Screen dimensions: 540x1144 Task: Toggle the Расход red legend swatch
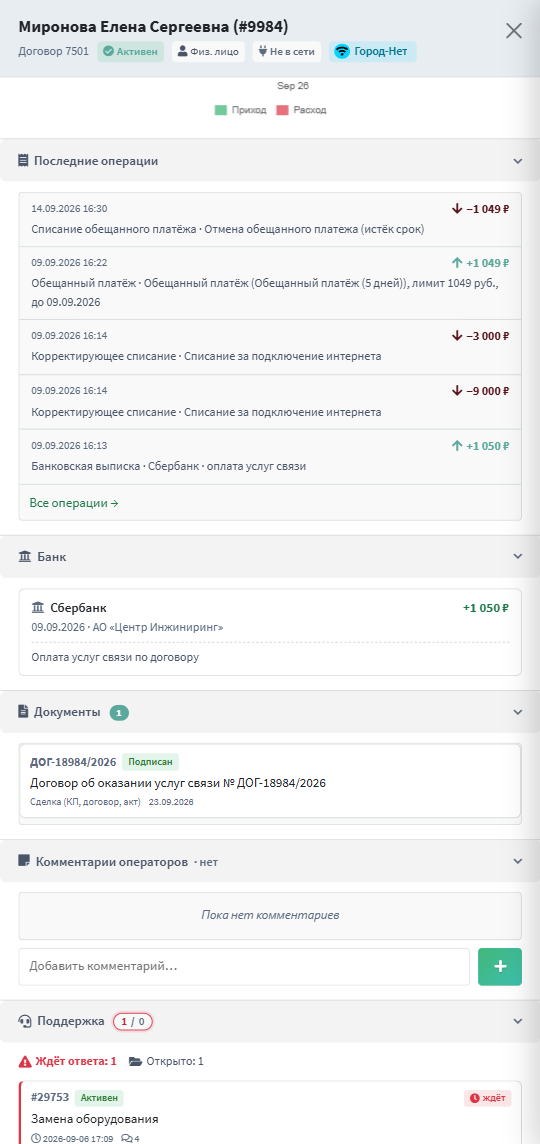282,110
